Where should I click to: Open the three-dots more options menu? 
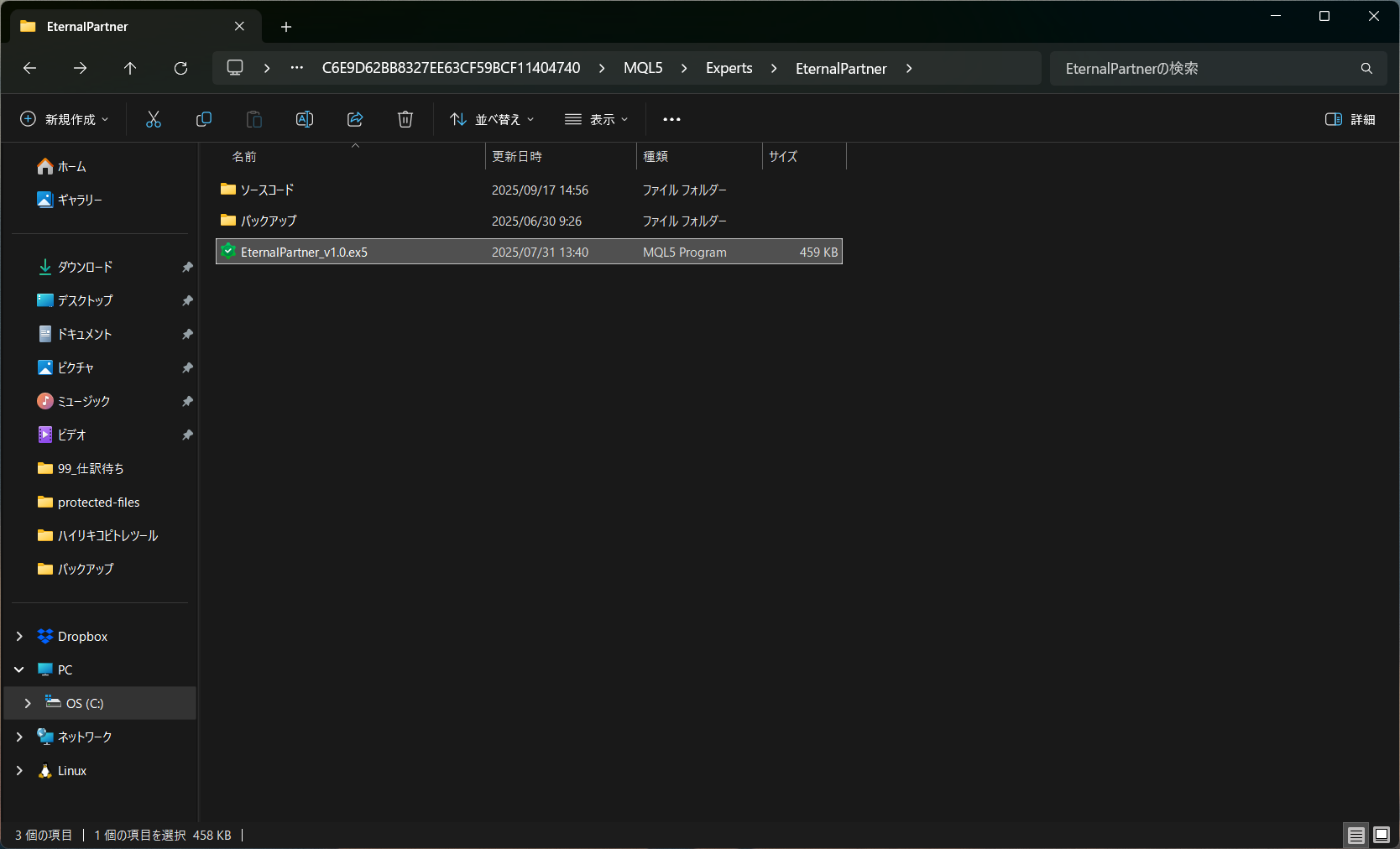coord(671,119)
